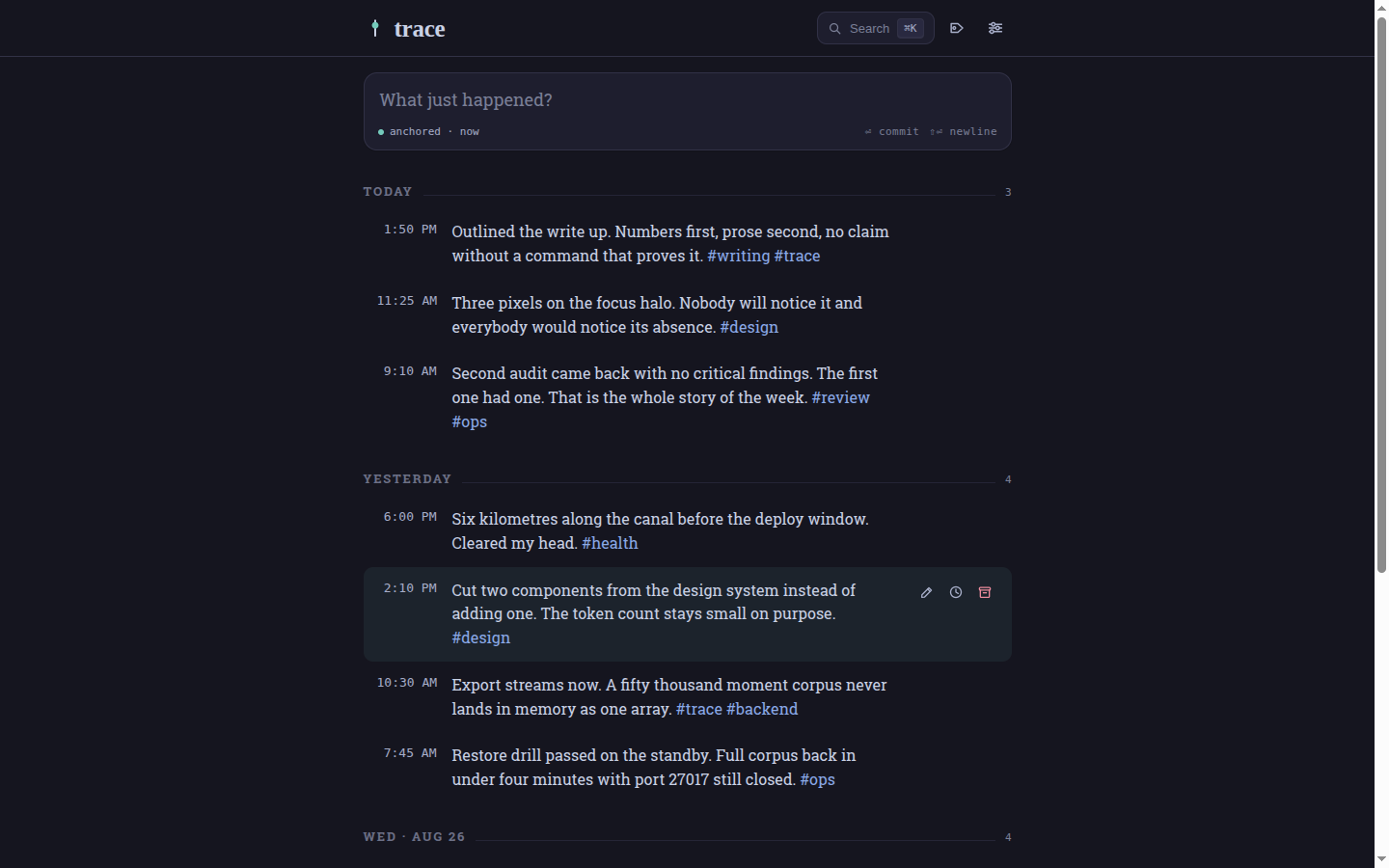Click the trace logo pin icon
This screenshot has height=868, width=1389.
[375, 28]
